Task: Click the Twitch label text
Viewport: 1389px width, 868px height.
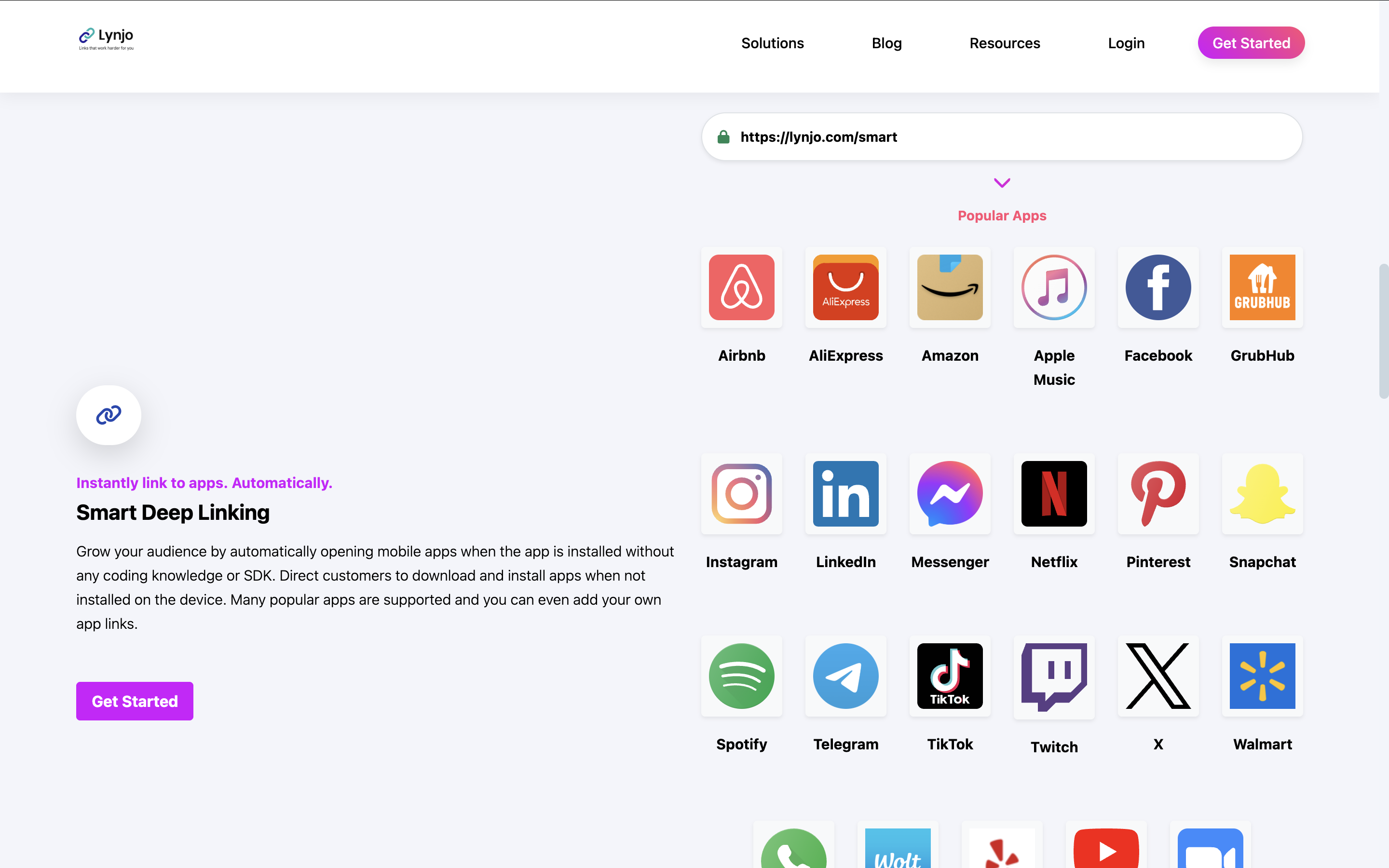Action: pos(1054,747)
